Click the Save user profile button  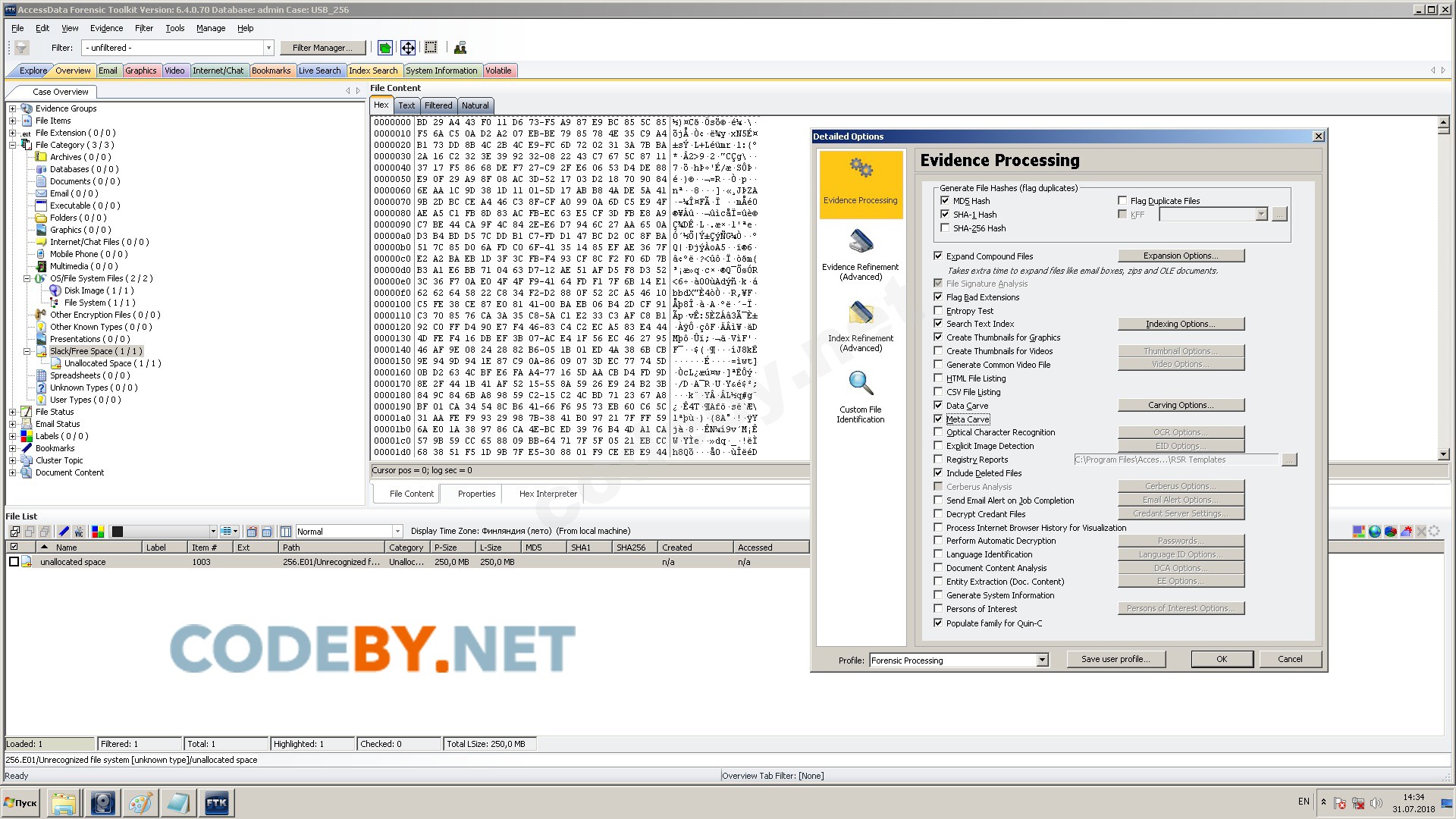(x=1115, y=659)
